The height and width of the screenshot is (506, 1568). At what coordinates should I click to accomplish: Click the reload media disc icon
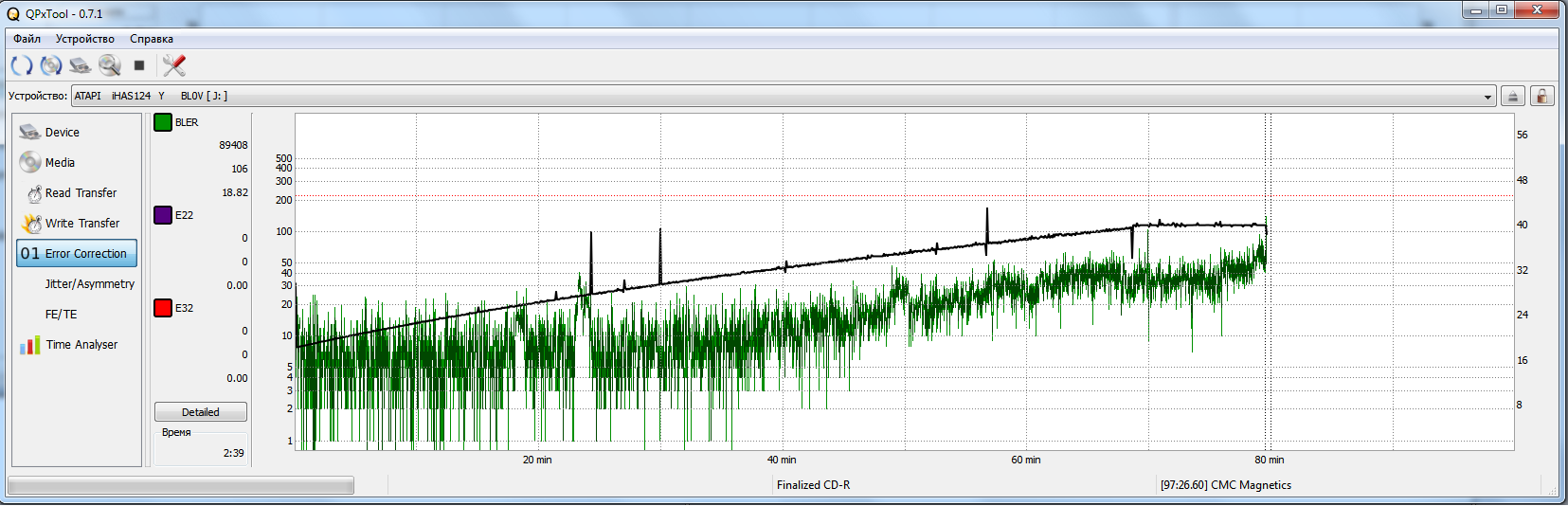tap(51, 65)
